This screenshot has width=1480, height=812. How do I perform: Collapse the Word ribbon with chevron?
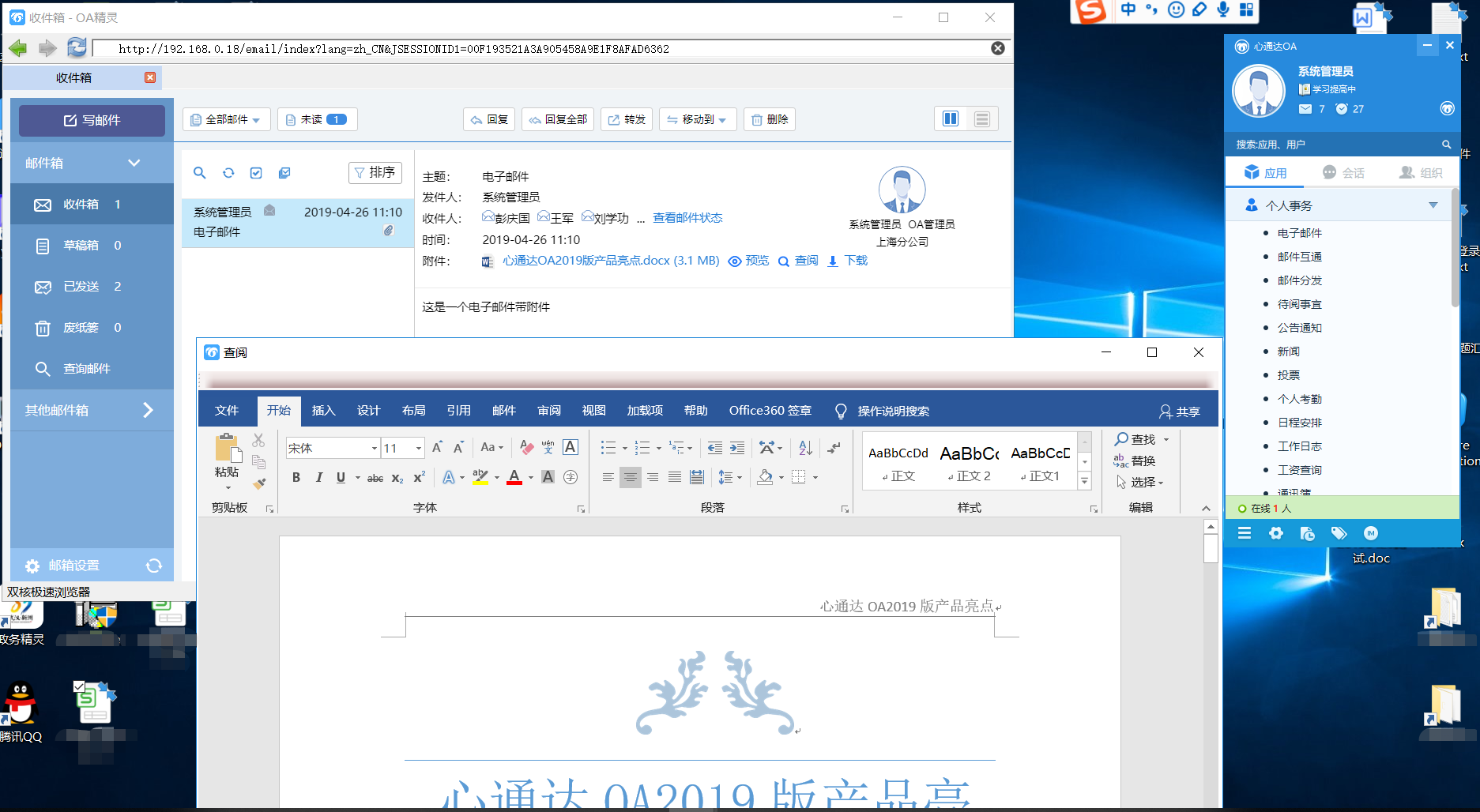(1206, 508)
